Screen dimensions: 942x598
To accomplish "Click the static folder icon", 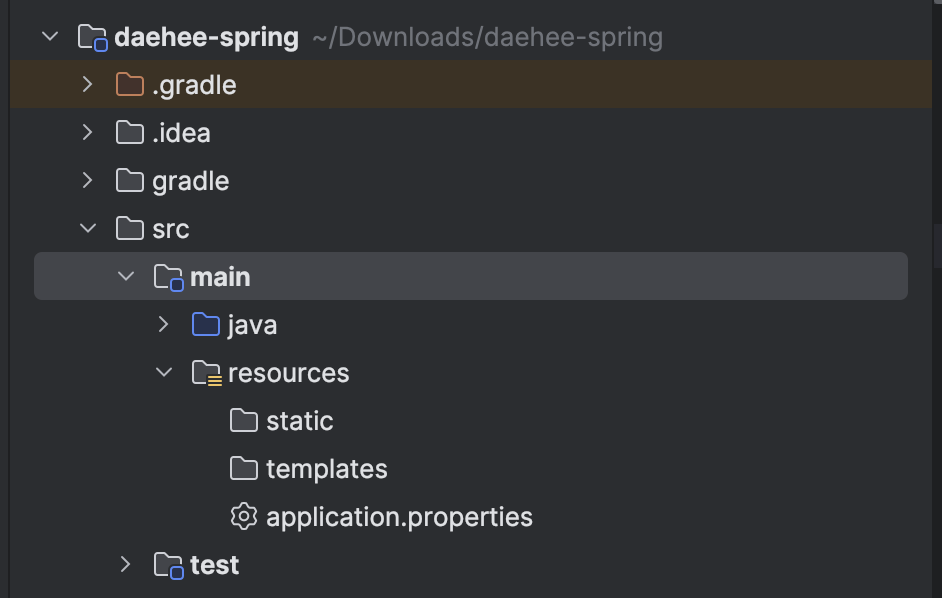I will 244,421.
